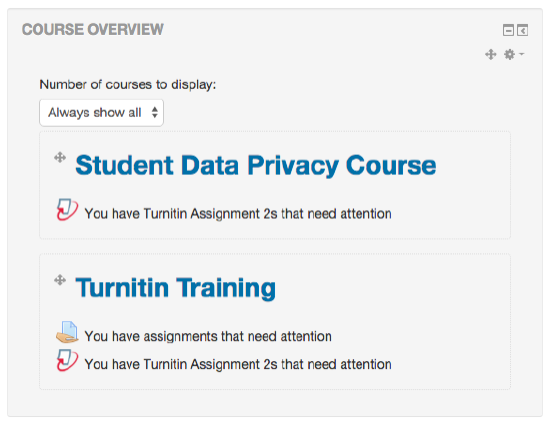Click the block move crosshair beside the gear
The image size is (550, 426).
pyautogui.click(x=491, y=54)
